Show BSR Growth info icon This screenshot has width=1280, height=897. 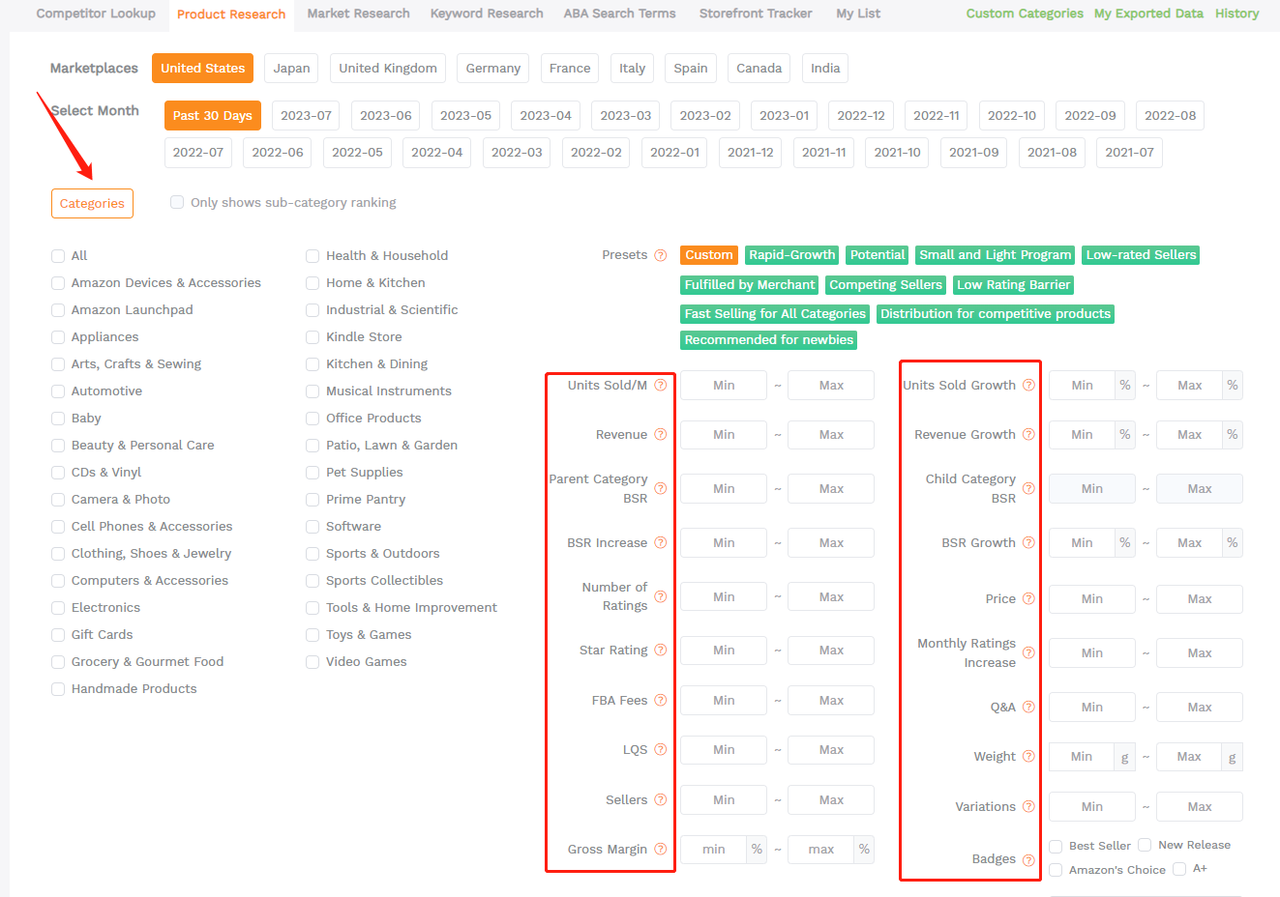[1028, 543]
